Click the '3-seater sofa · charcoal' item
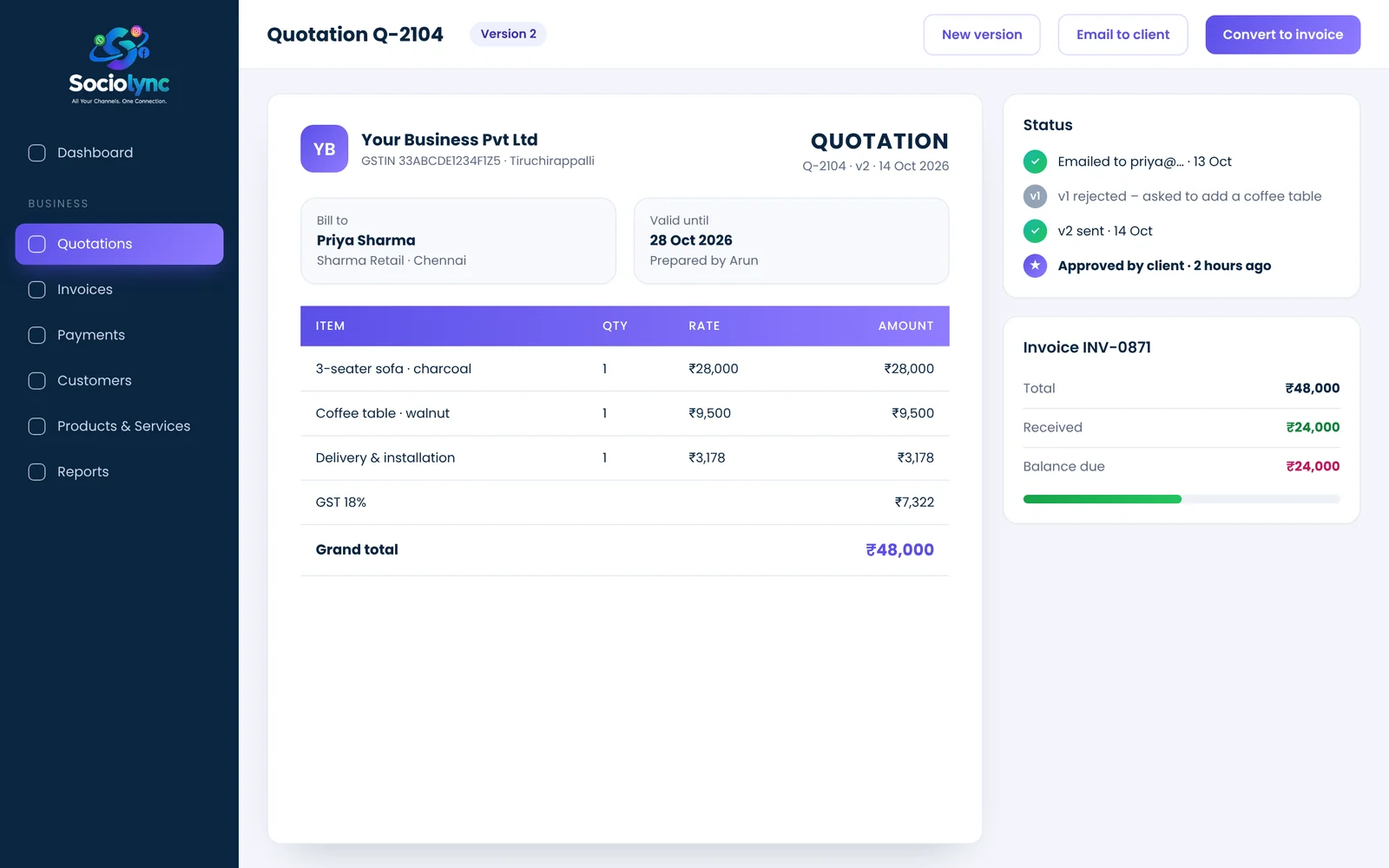This screenshot has width=1389, height=868. [393, 369]
